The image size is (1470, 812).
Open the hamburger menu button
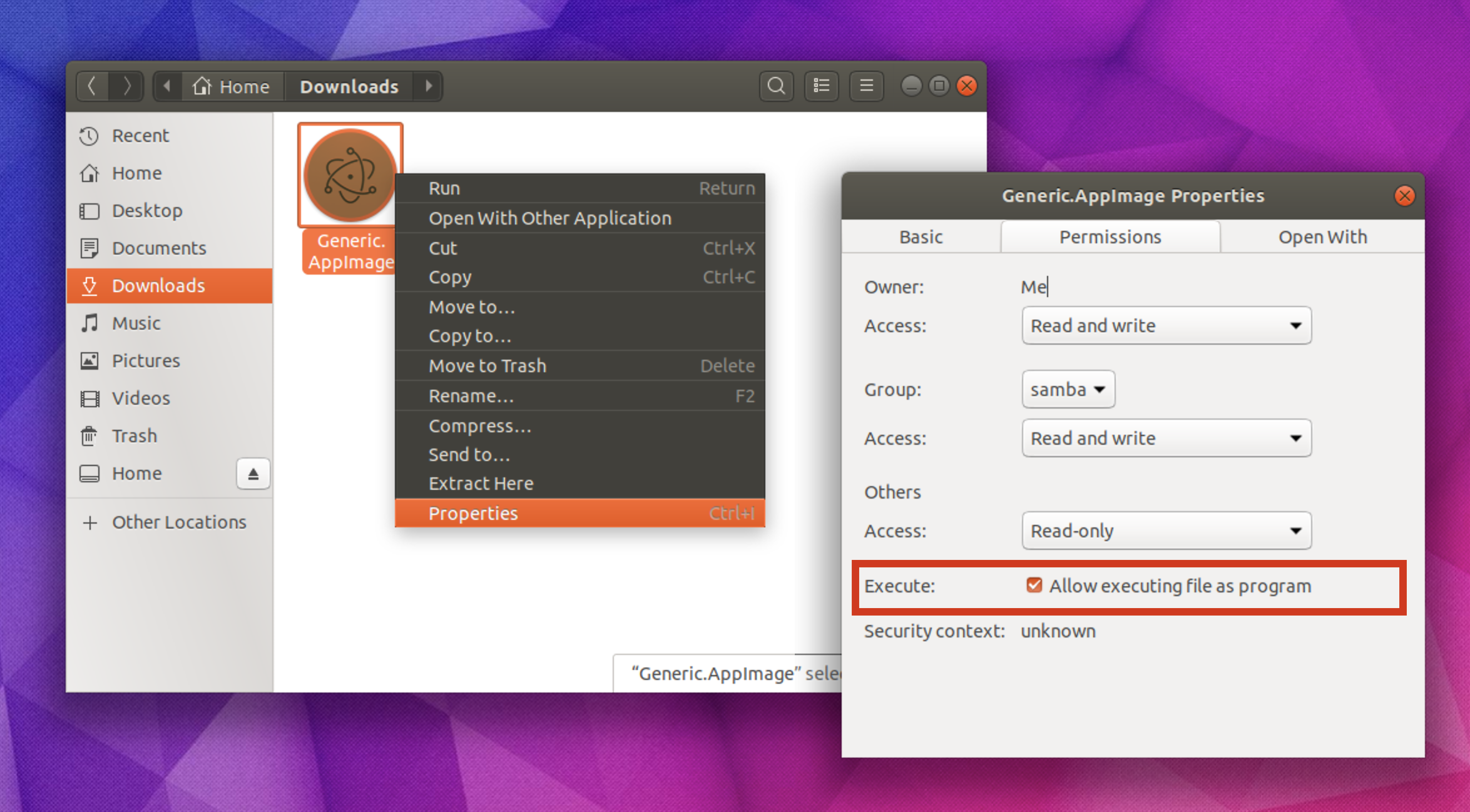866,86
